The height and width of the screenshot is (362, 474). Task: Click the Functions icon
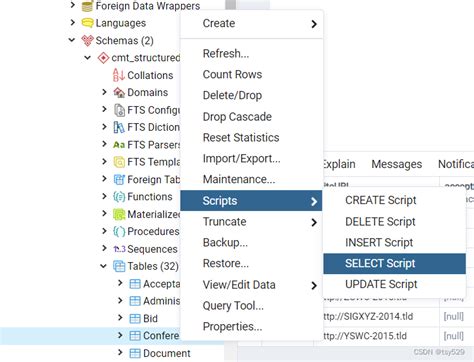[x=119, y=197]
